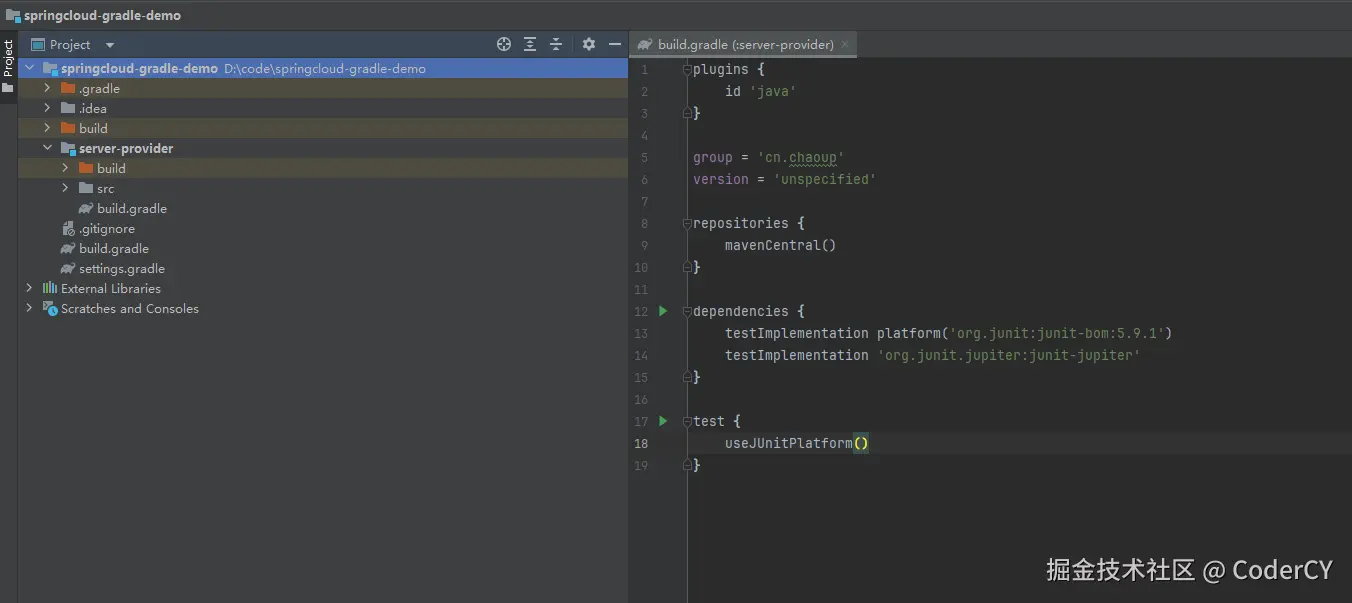Open build.gradle under server-provider
The image size is (1352, 603).
(132, 209)
